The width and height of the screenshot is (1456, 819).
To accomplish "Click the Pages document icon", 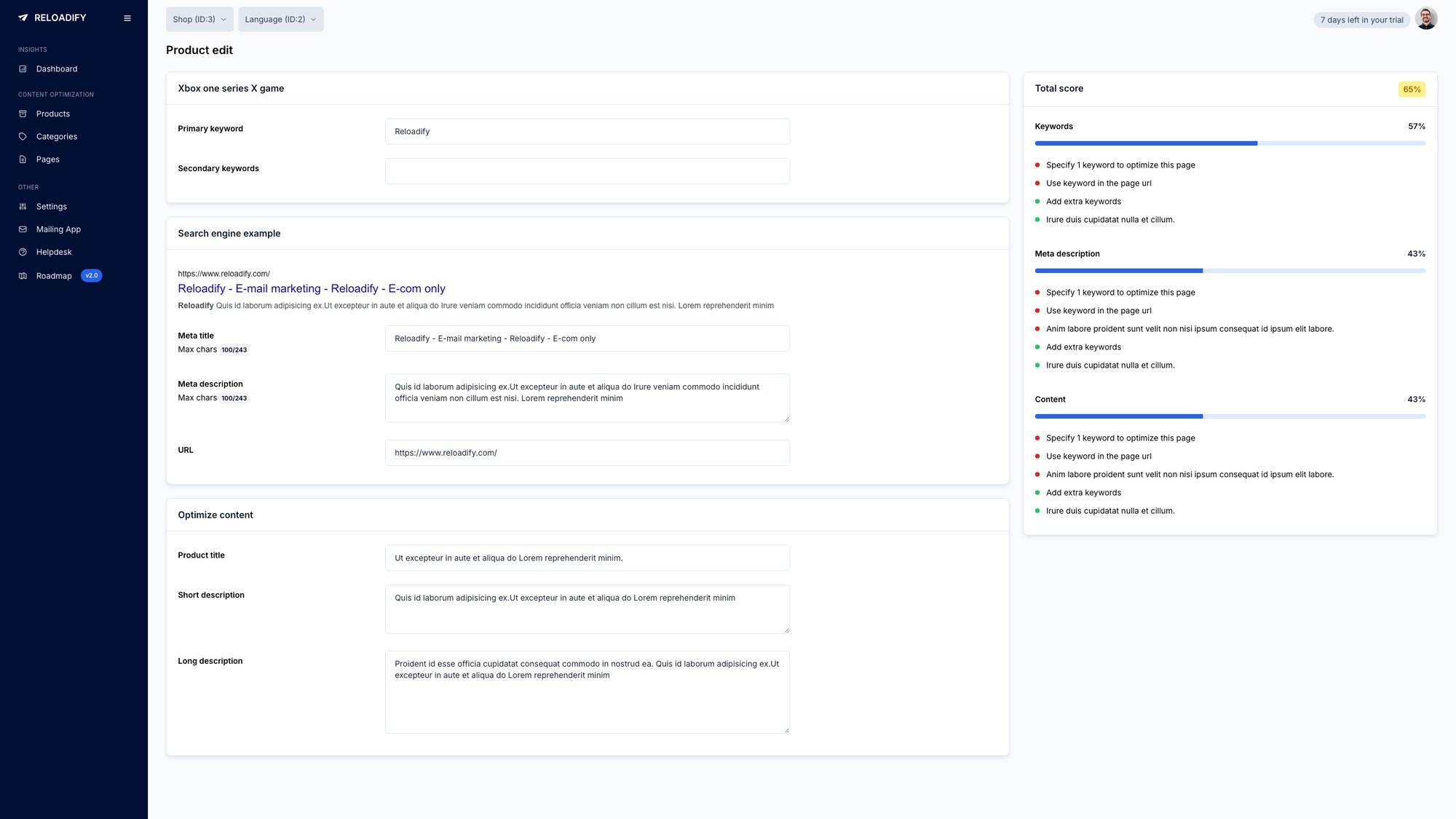I will tap(24, 159).
